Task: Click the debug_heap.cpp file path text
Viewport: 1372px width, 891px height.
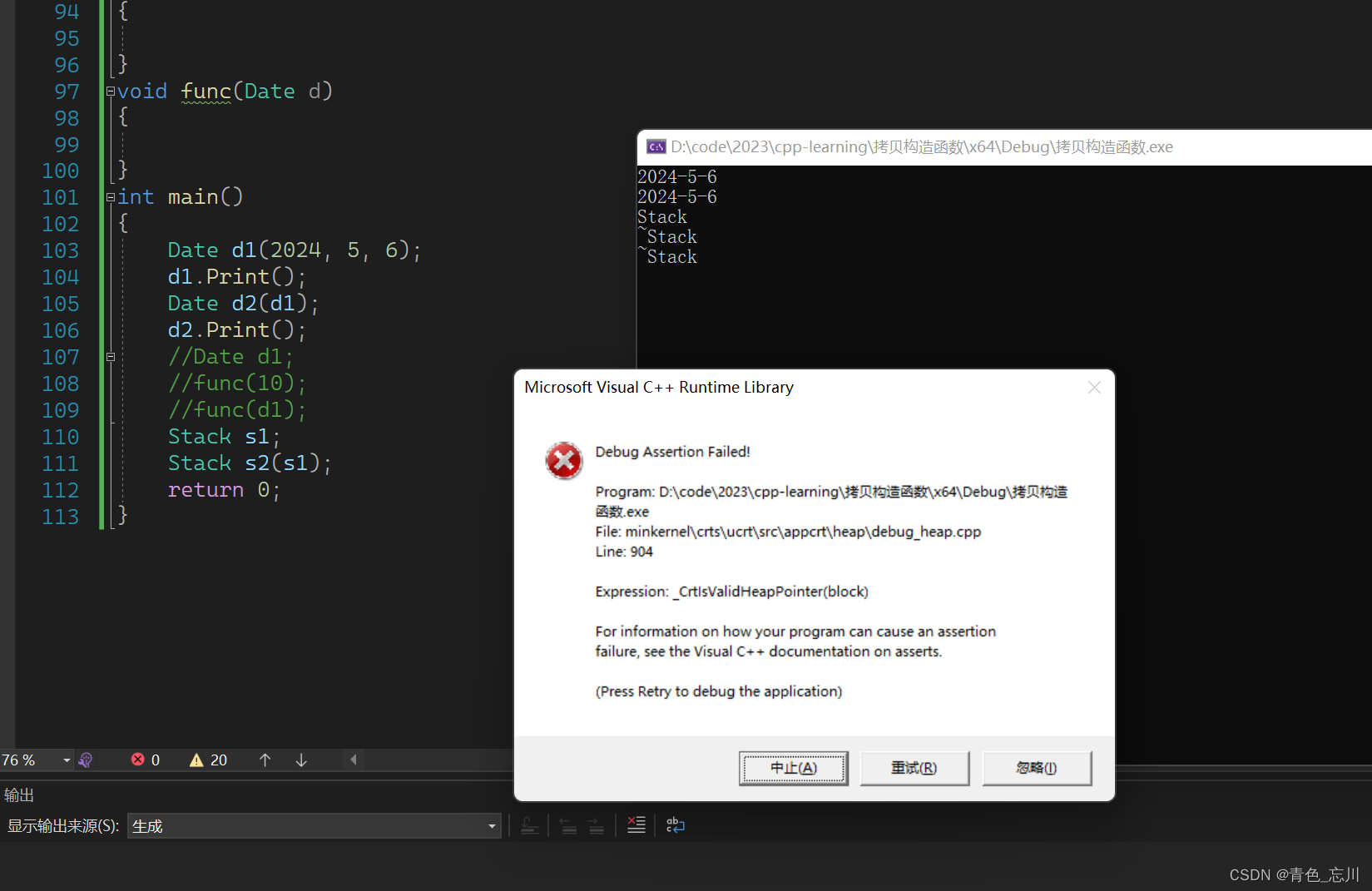Action: 803,532
